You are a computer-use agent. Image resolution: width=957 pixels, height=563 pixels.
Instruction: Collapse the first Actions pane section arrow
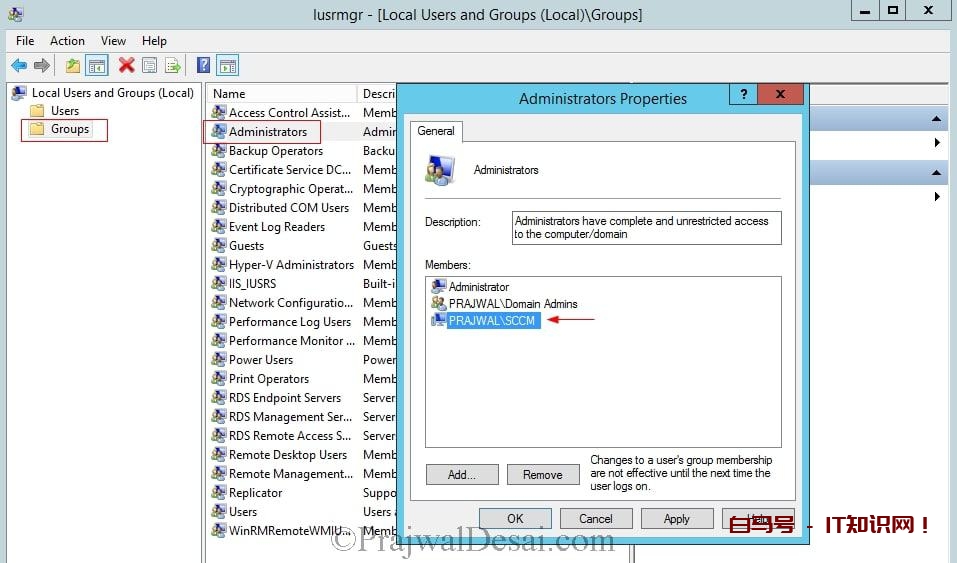(937, 119)
